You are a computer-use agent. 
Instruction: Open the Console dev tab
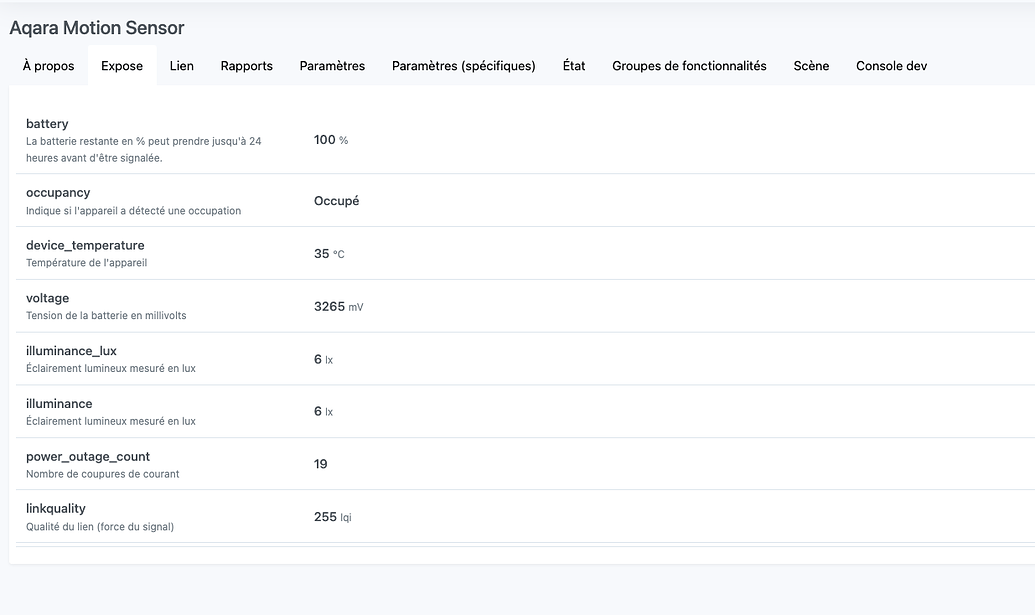point(891,66)
